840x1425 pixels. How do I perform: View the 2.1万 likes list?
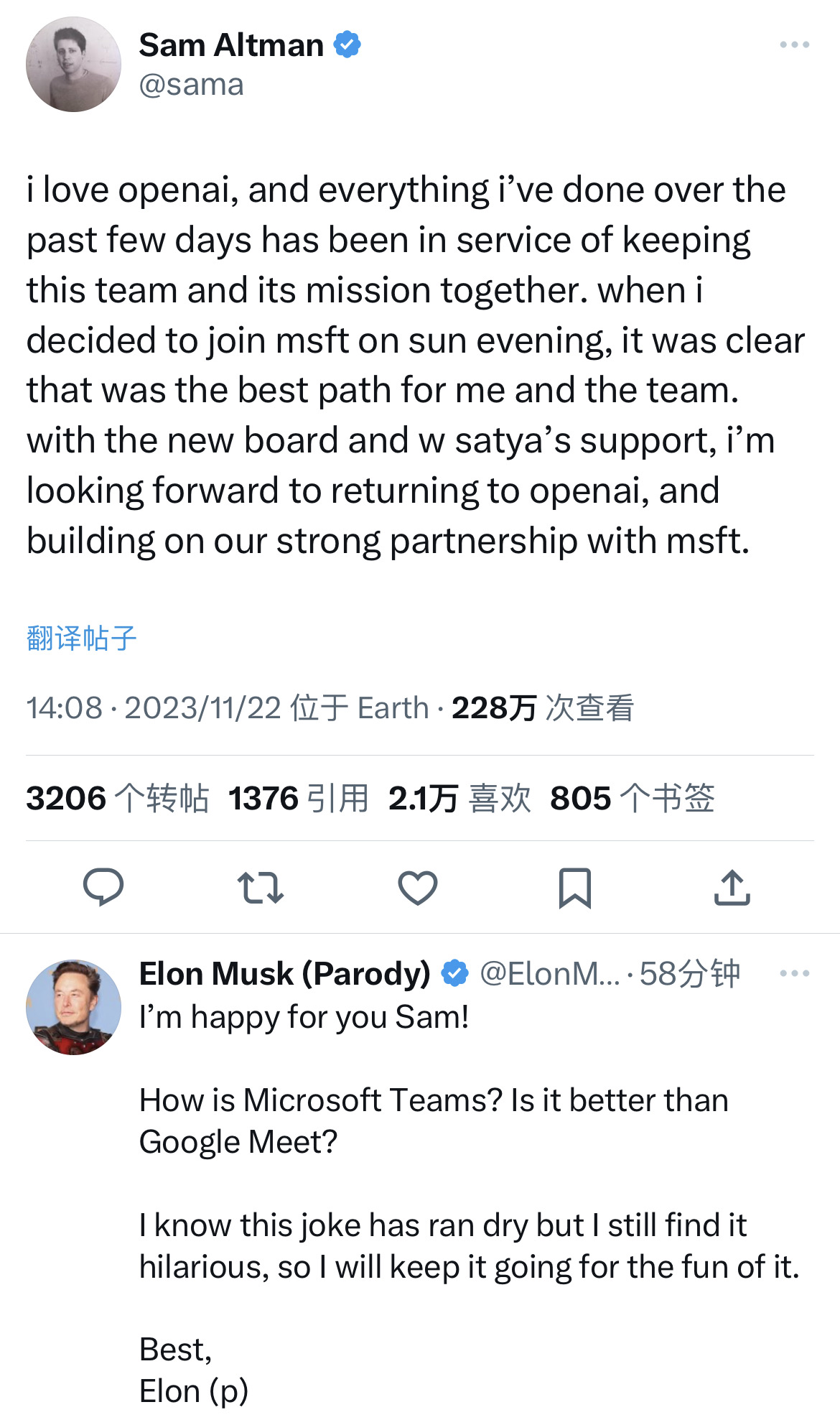point(459,798)
